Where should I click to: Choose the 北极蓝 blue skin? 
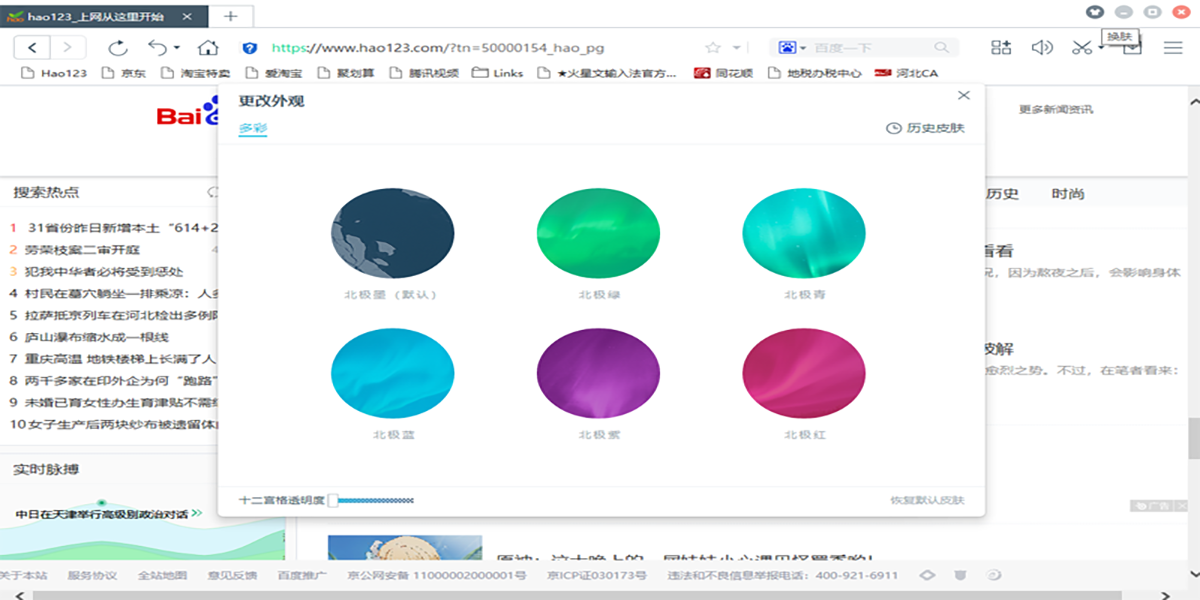tap(392, 372)
